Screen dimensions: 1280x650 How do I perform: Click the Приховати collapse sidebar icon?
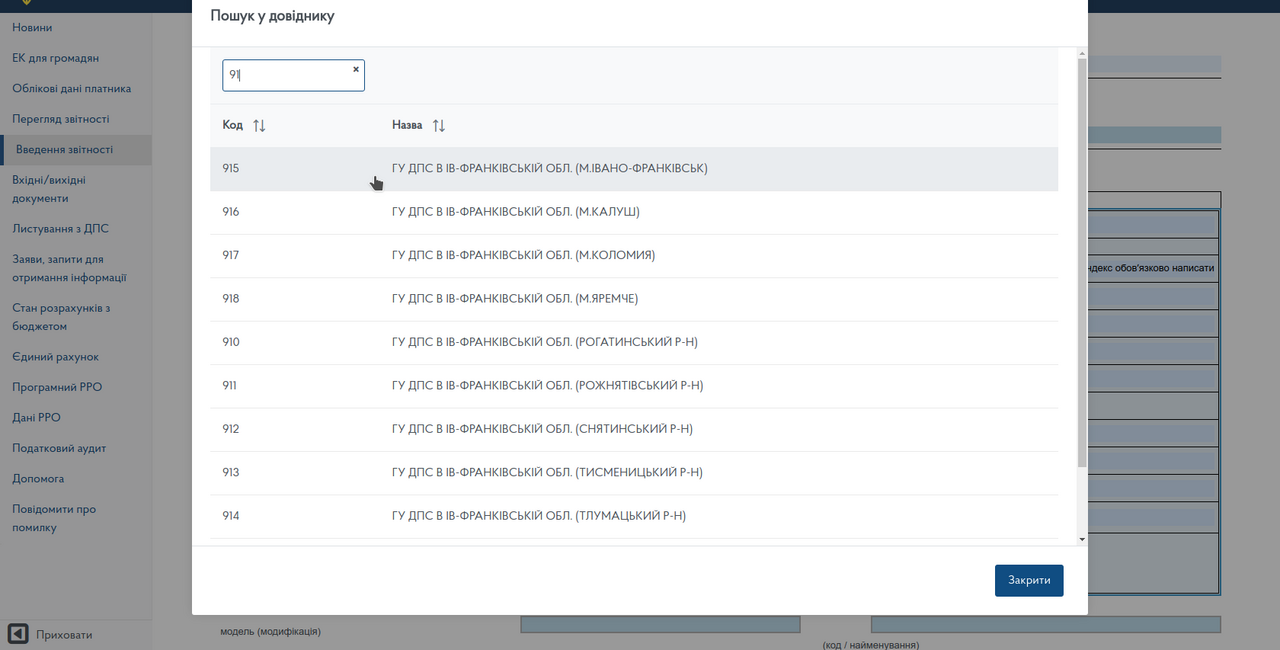[x=18, y=634]
